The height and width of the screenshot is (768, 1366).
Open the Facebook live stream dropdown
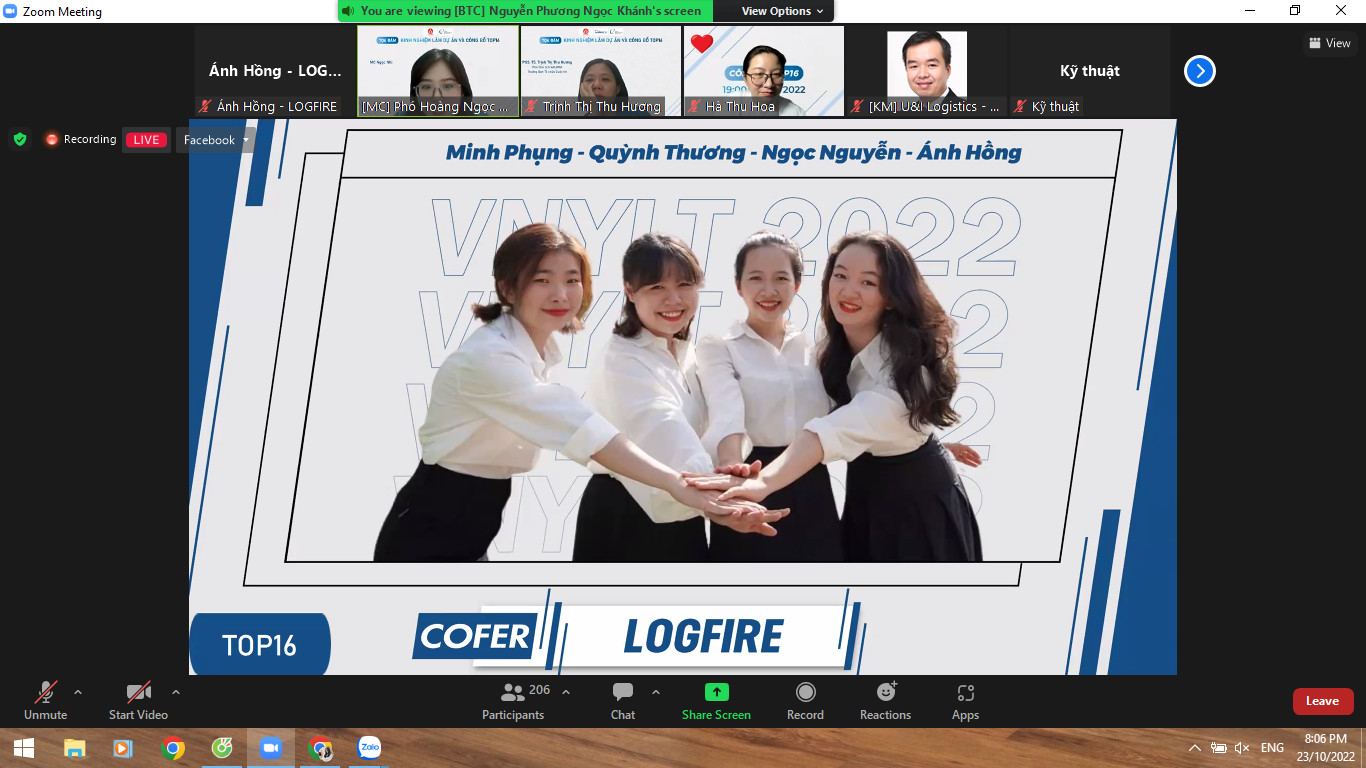(x=217, y=140)
